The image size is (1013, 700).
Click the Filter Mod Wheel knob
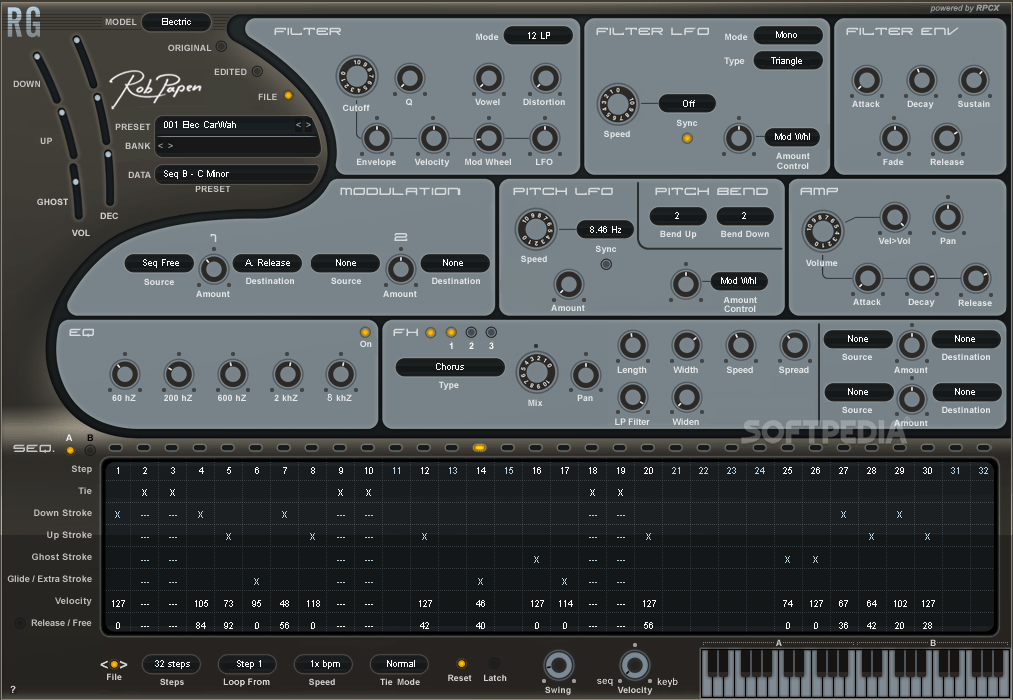coord(488,138)
